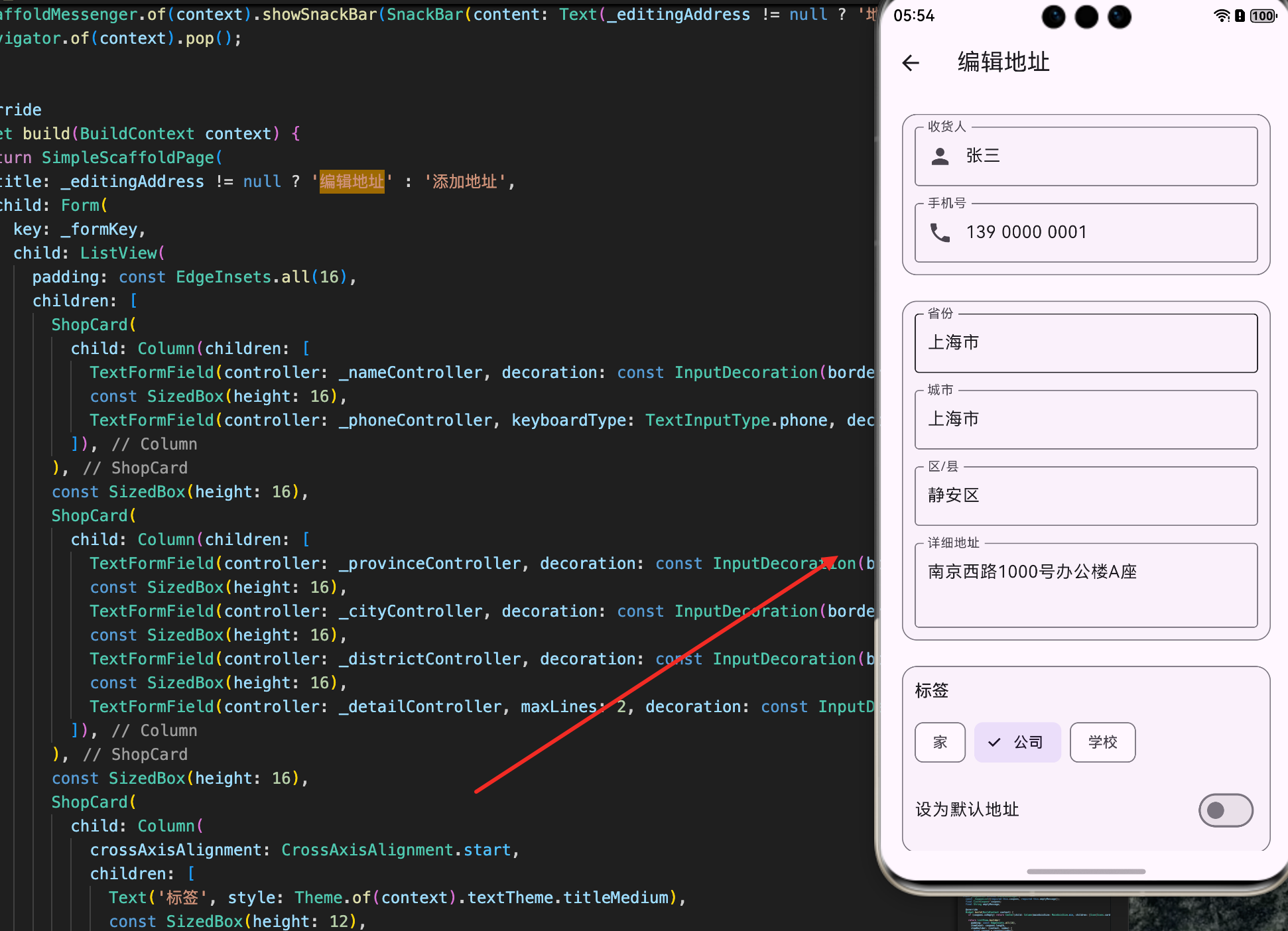Click the checkmark on 公司 chip
The height and width of the screenshot is (931, 1288).
994,743
